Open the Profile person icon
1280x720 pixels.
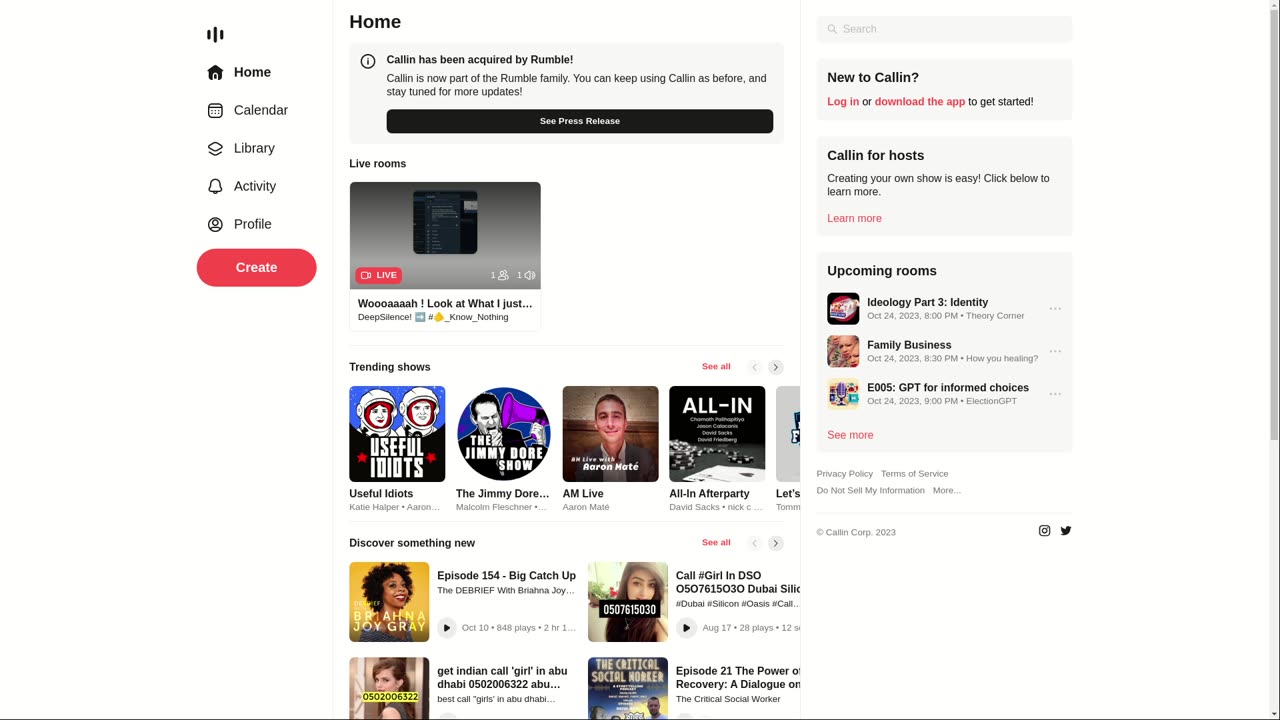215,224
